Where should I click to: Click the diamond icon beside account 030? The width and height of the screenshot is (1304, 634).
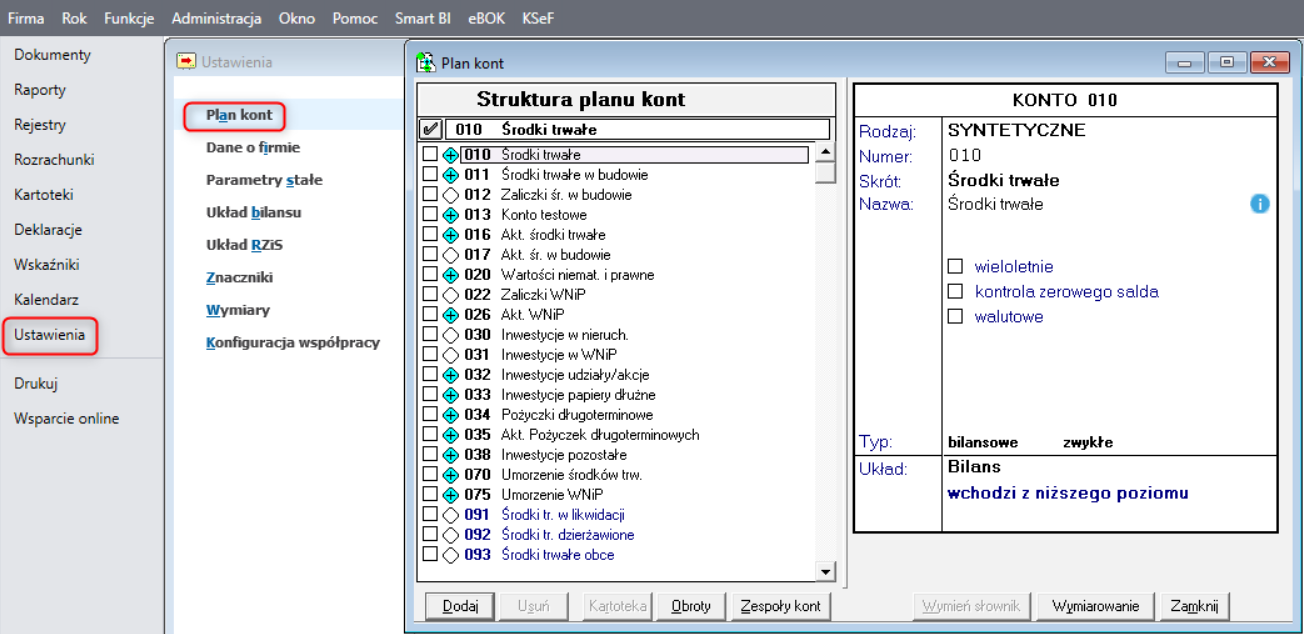click(x=450, y=335)
